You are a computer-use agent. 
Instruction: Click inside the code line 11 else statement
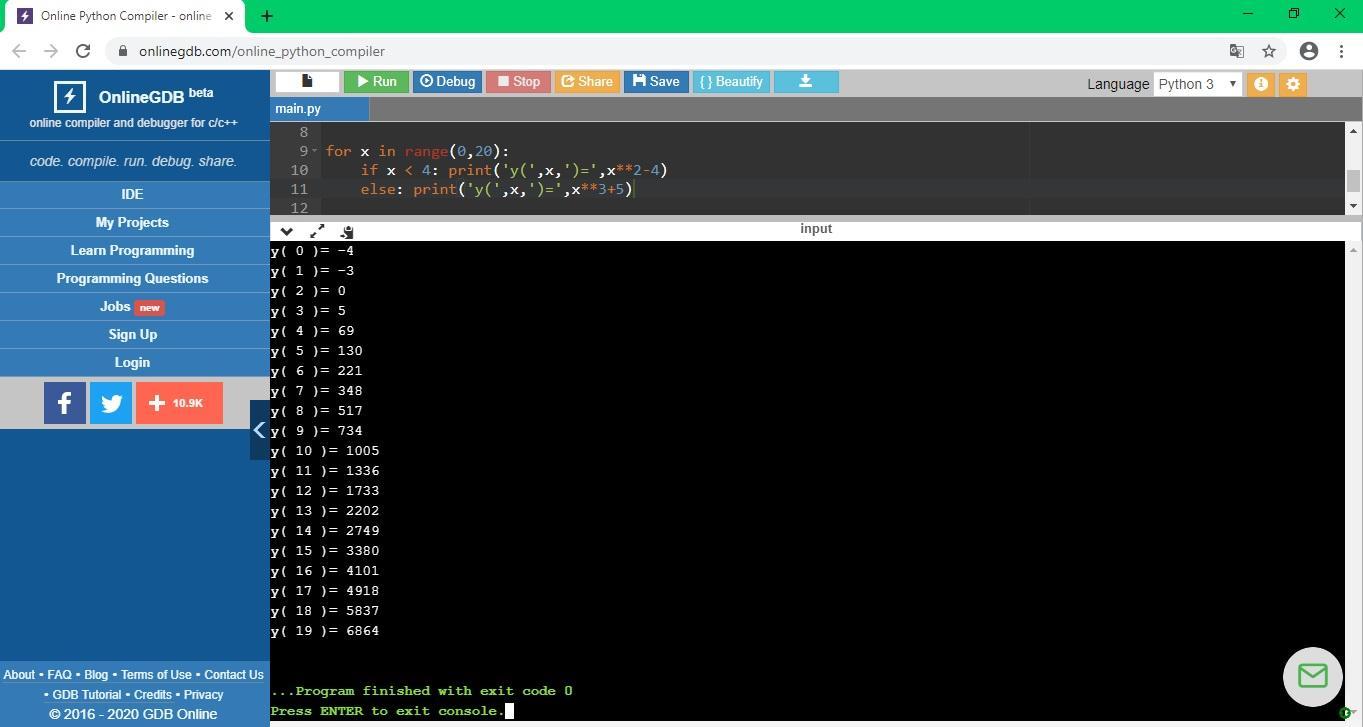click(497, 189)
